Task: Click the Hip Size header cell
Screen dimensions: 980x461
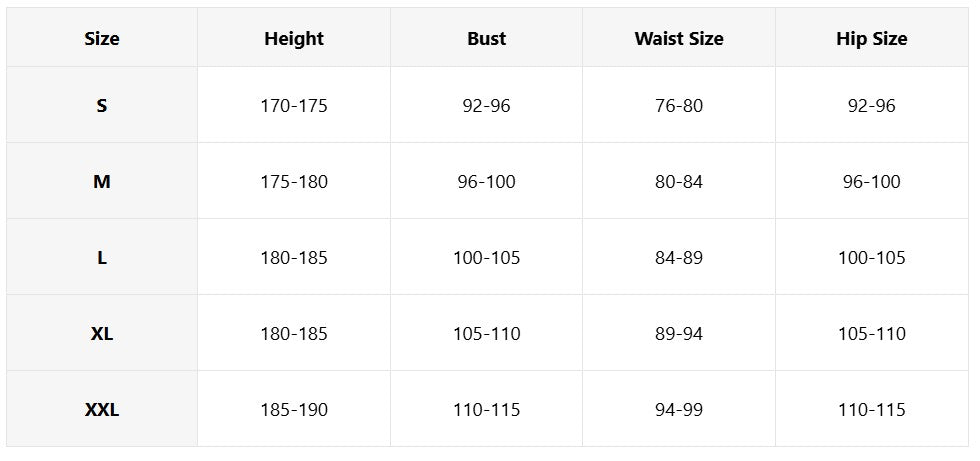Action: [x=871, y=37]
